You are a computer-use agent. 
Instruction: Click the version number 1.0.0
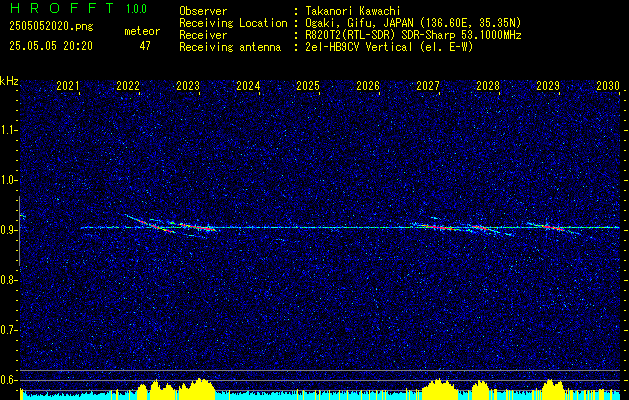[136, 9]
